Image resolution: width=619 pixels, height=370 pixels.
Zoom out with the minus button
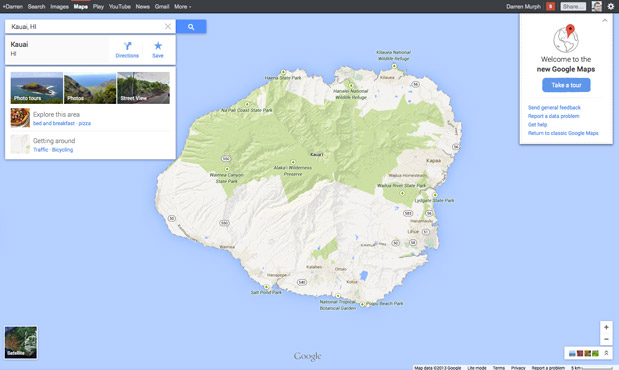coord(606,339)
